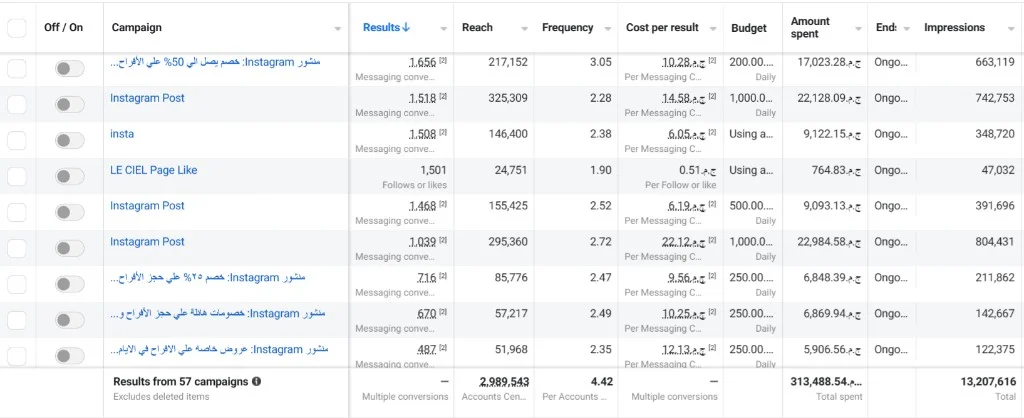
Task: Click the 1,518 results footnote marker
Action: (x=443, y=97)
